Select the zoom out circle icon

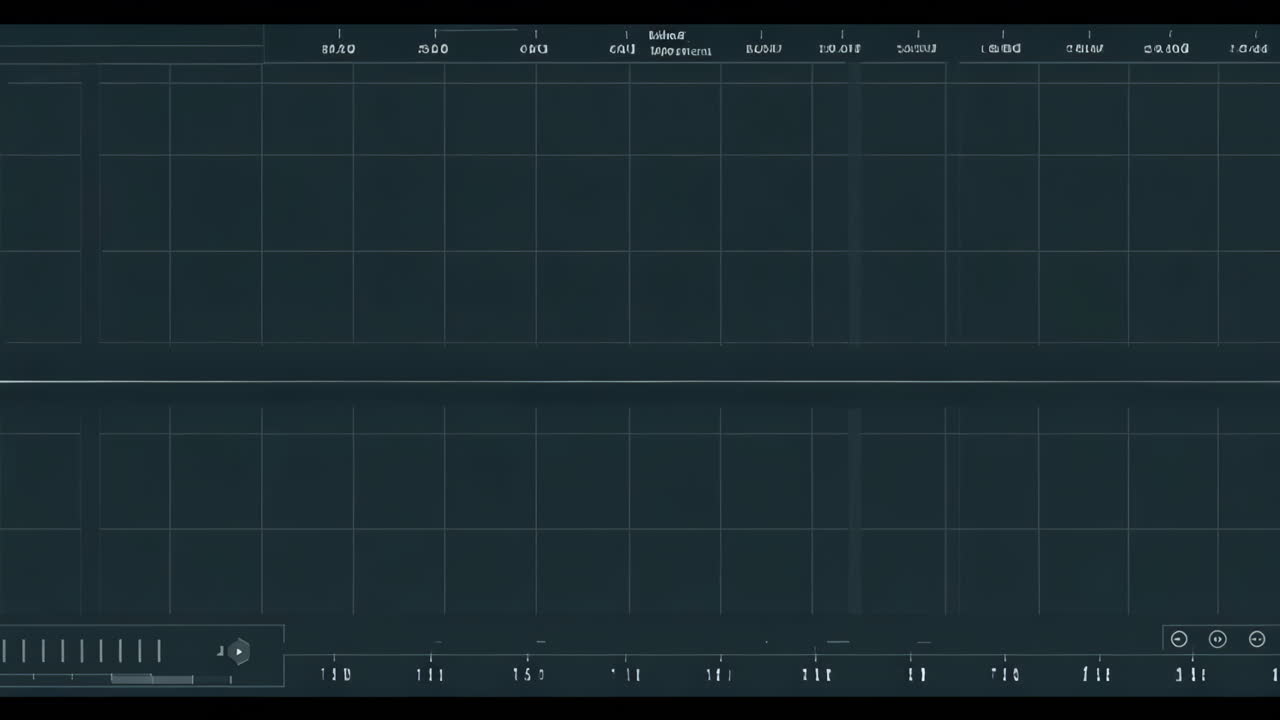click(1178, 639)
